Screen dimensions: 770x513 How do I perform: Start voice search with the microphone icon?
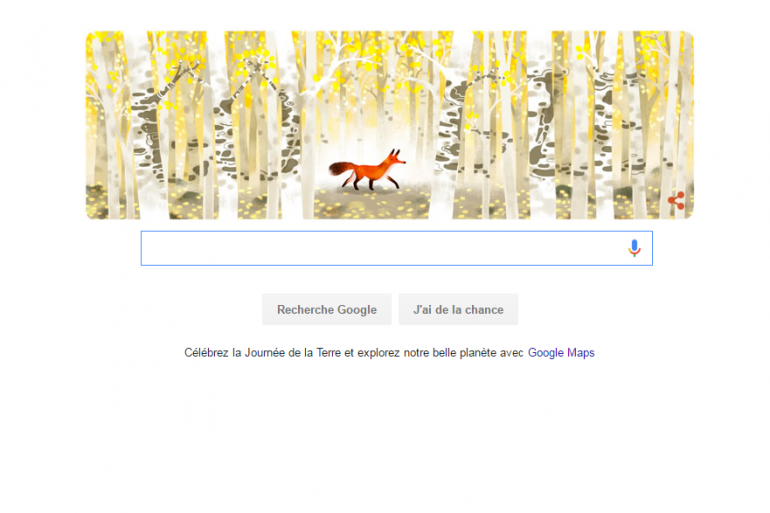coord(634,248)
